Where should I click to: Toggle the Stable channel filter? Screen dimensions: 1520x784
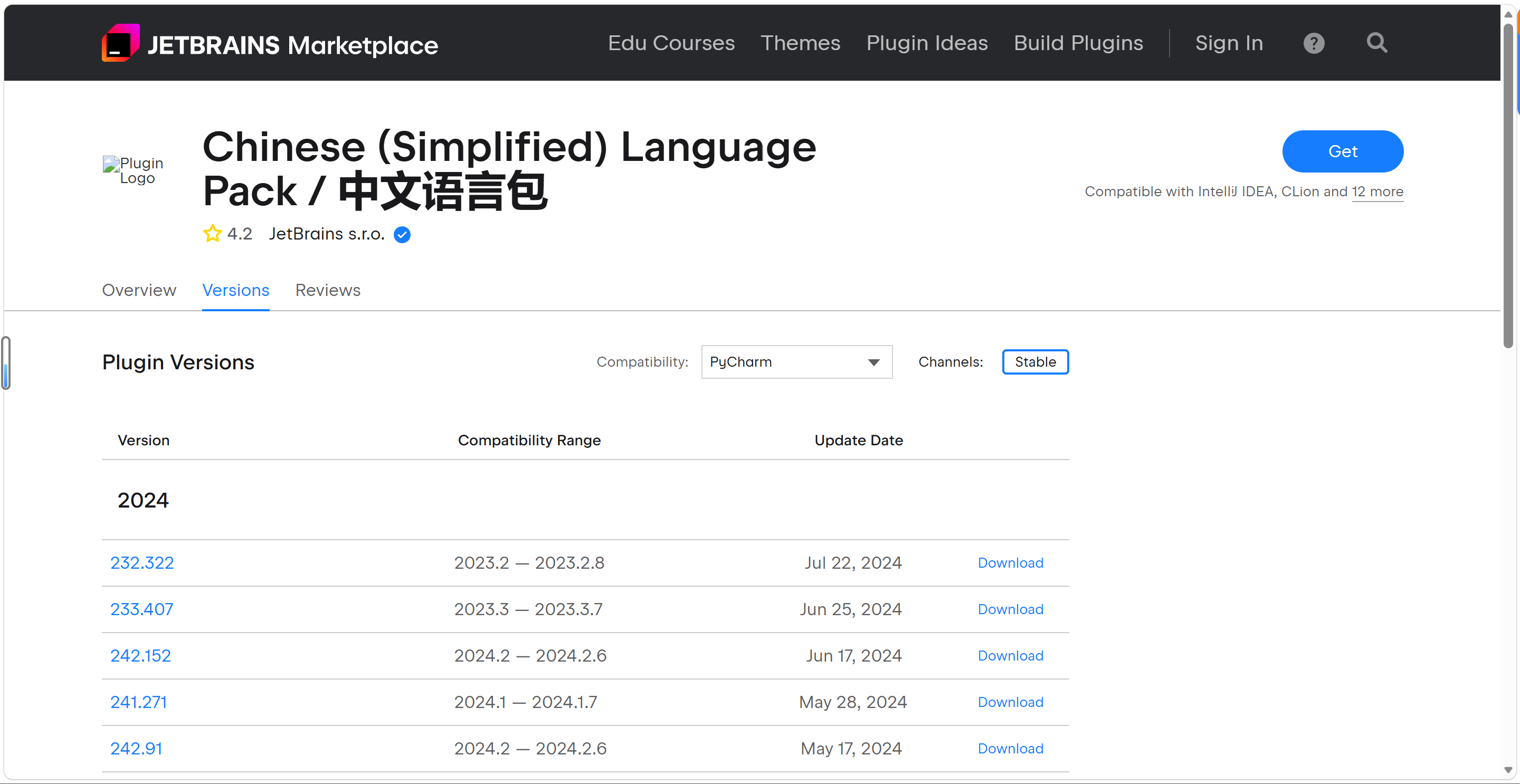(x=1035, y=362)
